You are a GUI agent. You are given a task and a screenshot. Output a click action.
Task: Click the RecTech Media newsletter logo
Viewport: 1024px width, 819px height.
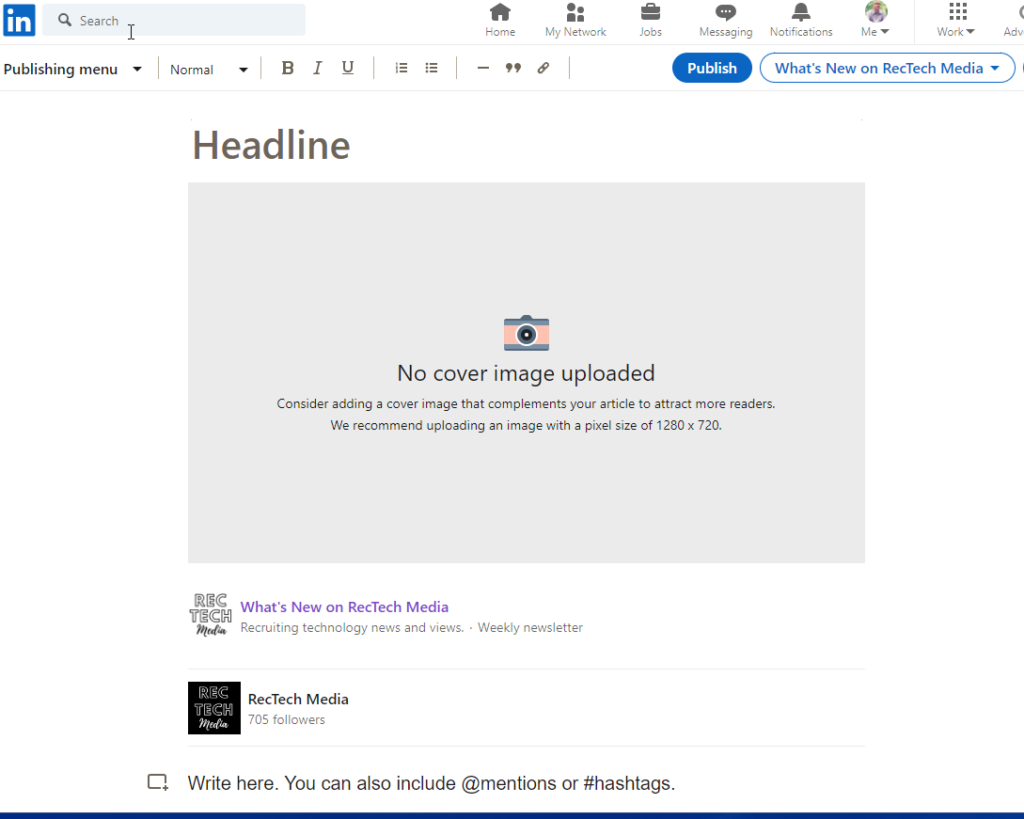coord(211,615)
